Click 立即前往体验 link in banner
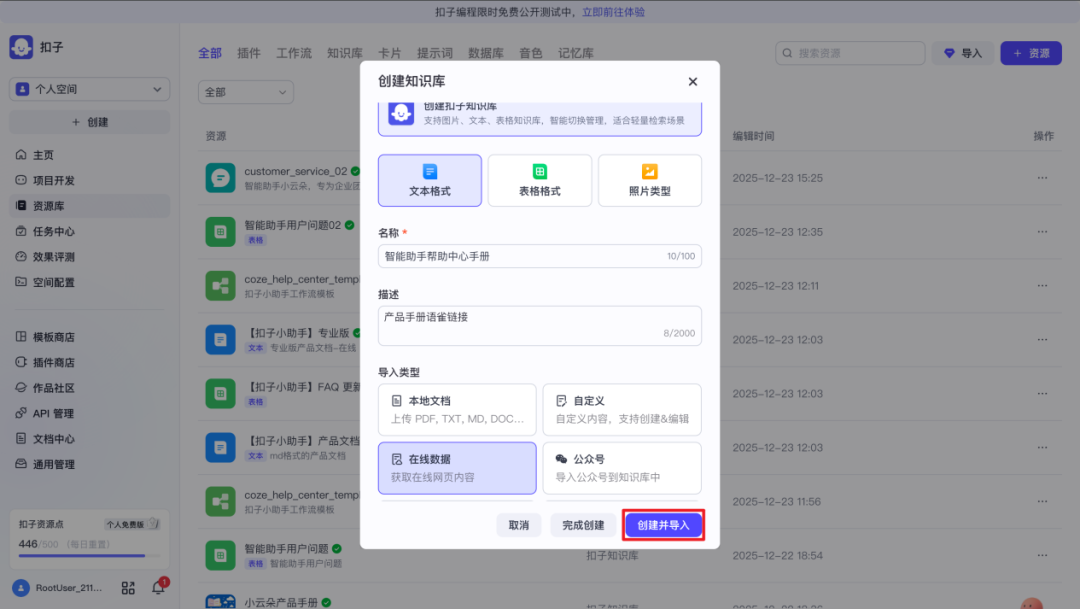This screenshot has width=1080, height=609. click(x=613, y=12)
